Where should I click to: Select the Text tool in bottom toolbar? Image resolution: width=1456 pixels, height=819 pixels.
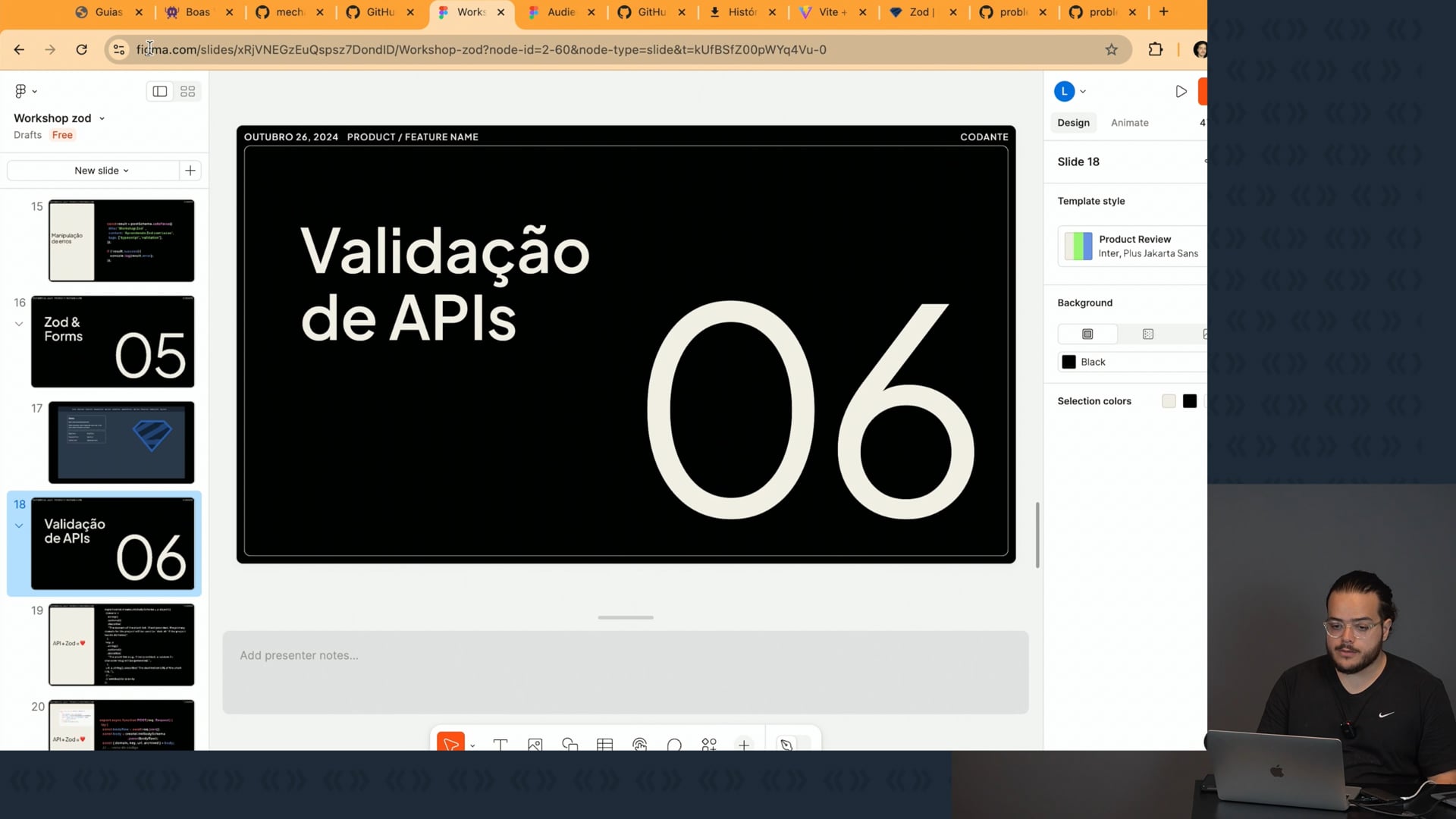point(500,745)
